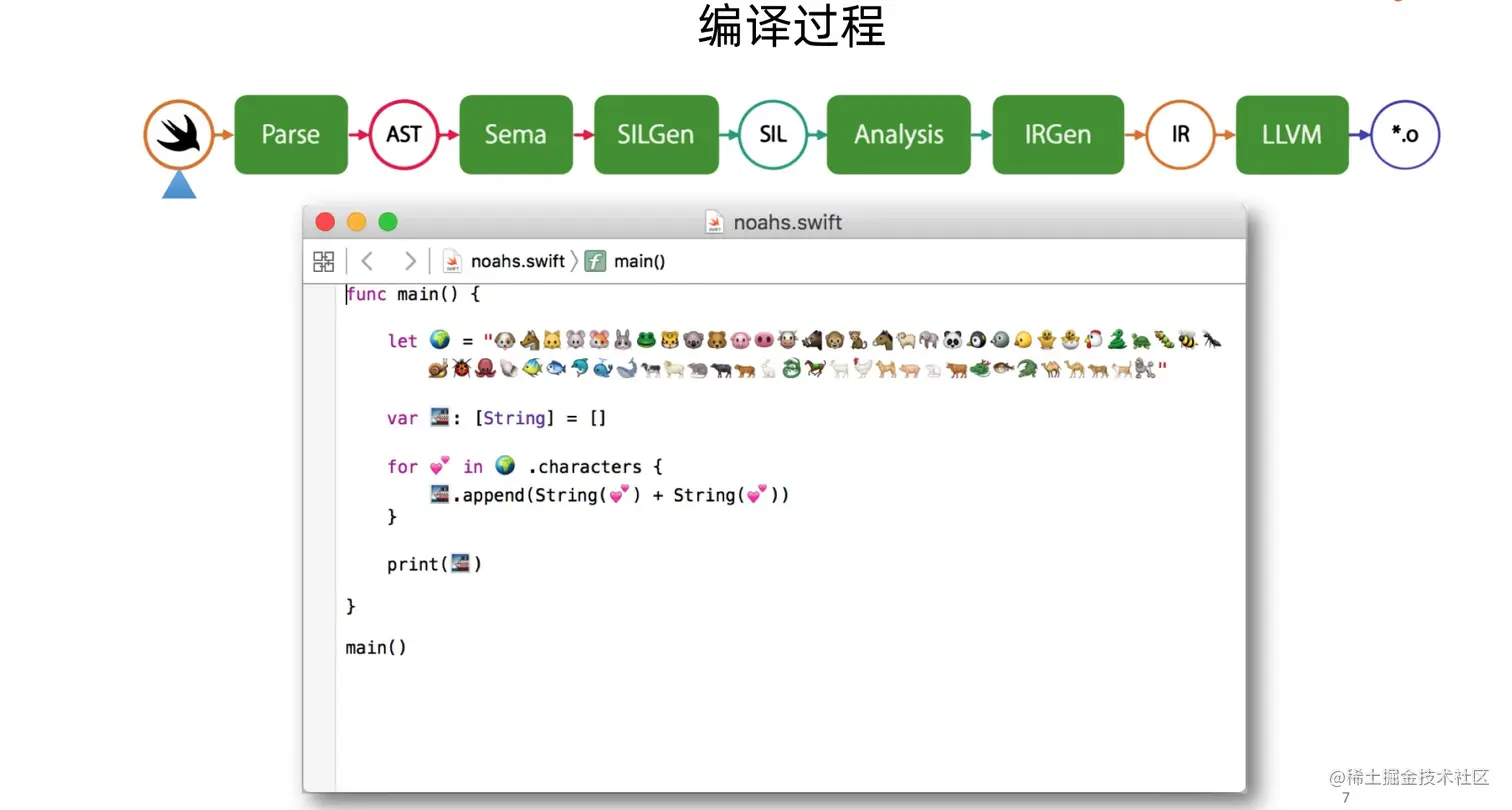Select the Sema stage box

click(x=516, y=134)
